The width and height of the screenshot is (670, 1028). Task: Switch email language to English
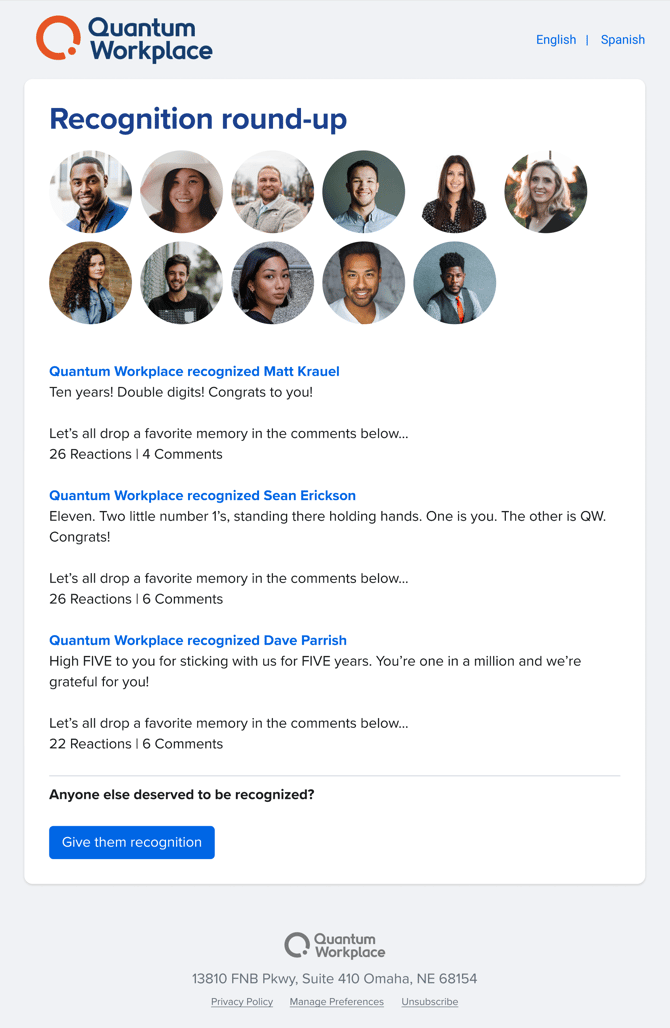(556, 39)
